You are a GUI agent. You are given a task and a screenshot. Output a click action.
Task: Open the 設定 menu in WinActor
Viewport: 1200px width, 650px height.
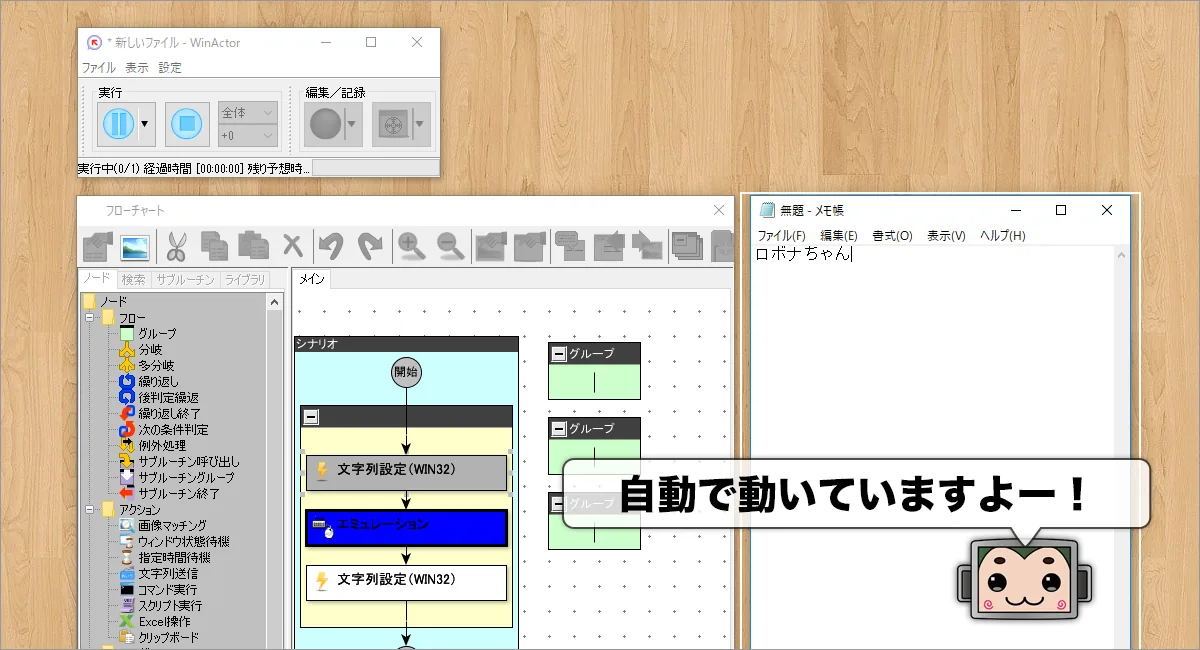(x=170, y=68)
